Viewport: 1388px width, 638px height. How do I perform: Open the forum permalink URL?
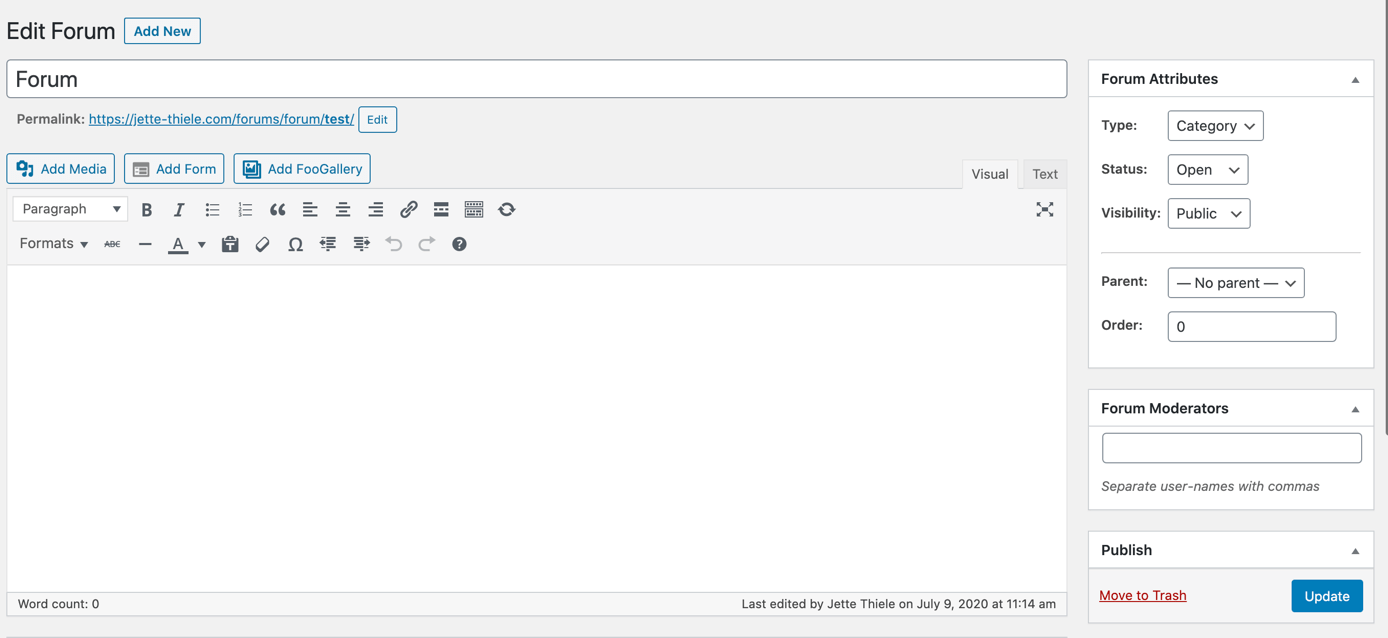[221, 119]
